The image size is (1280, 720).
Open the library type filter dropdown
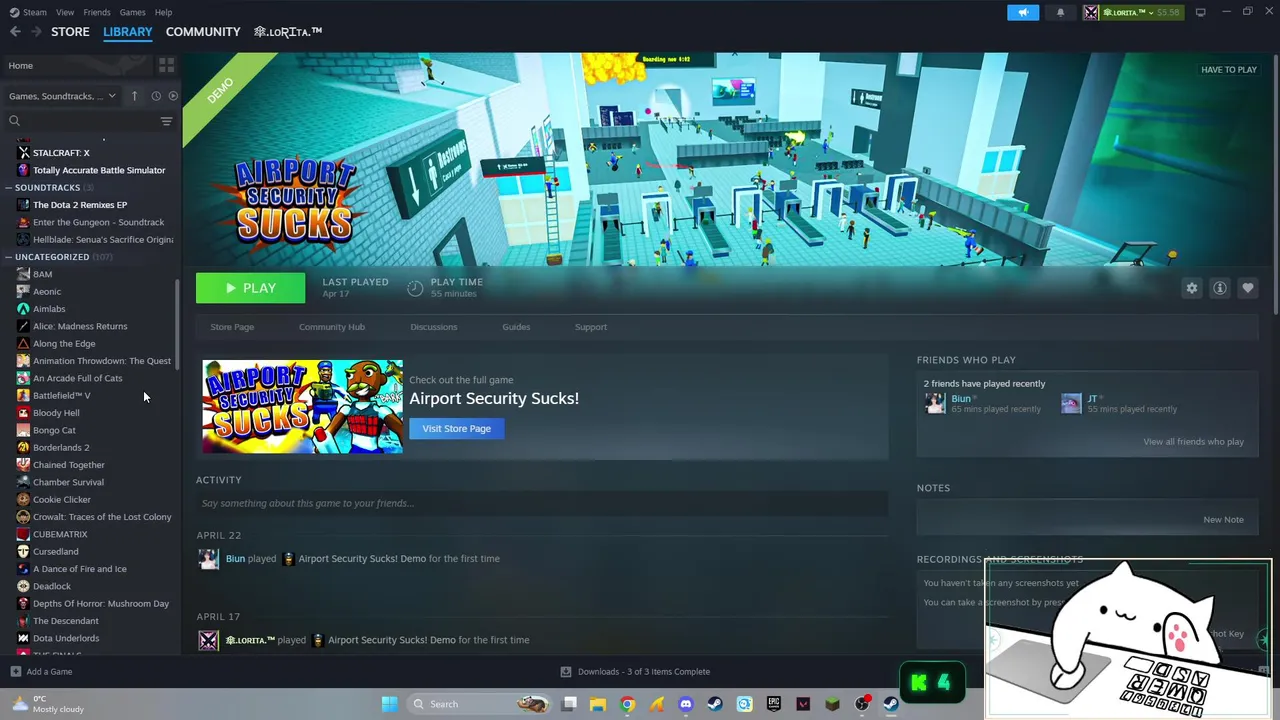coord(62,96)
